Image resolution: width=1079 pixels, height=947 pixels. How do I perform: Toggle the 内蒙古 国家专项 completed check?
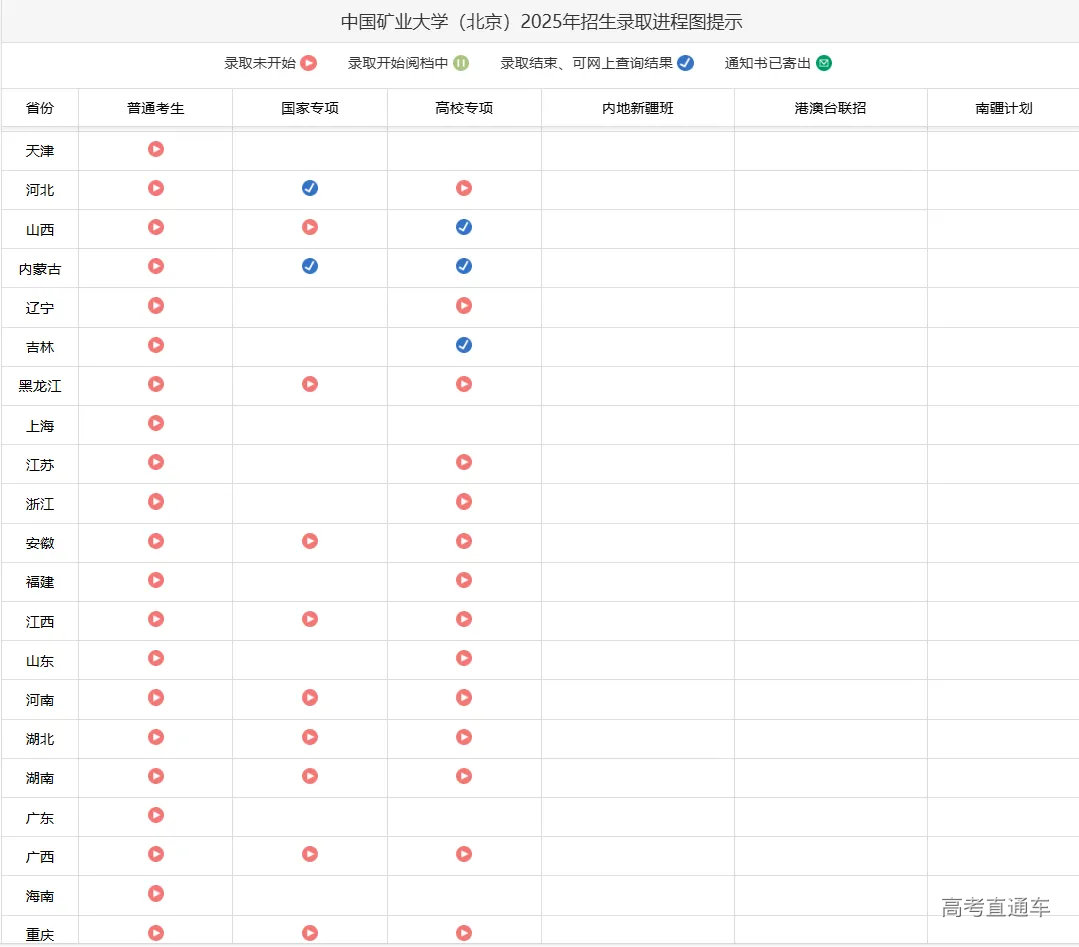(x=310, y=266)
